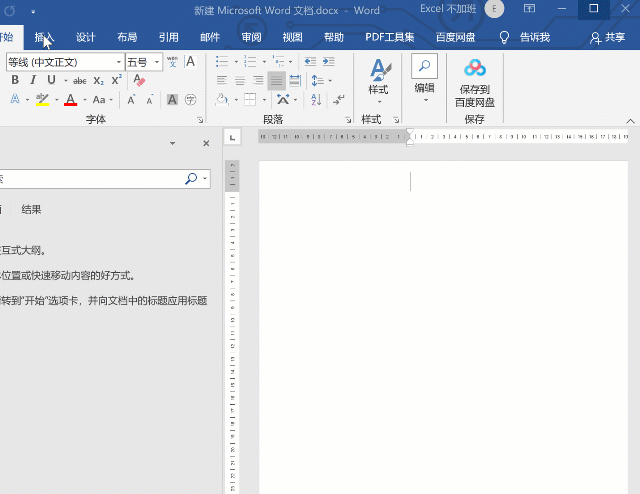Open Styles gallery button
Image resolution: width=640 pixels, height=494 pixels.
pyautogui.click(x=378, y=81)
